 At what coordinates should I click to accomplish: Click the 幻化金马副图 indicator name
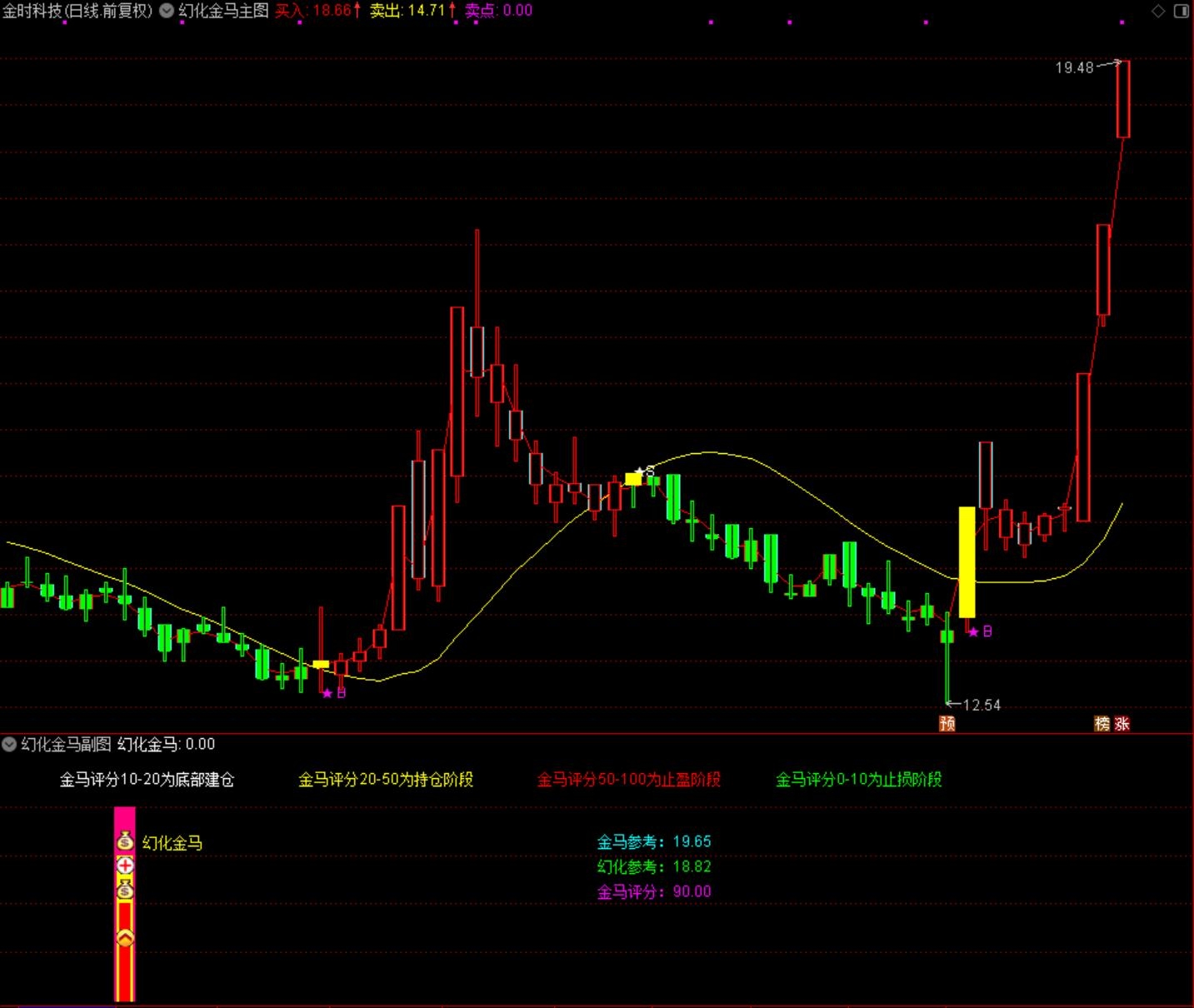[66, 744]
